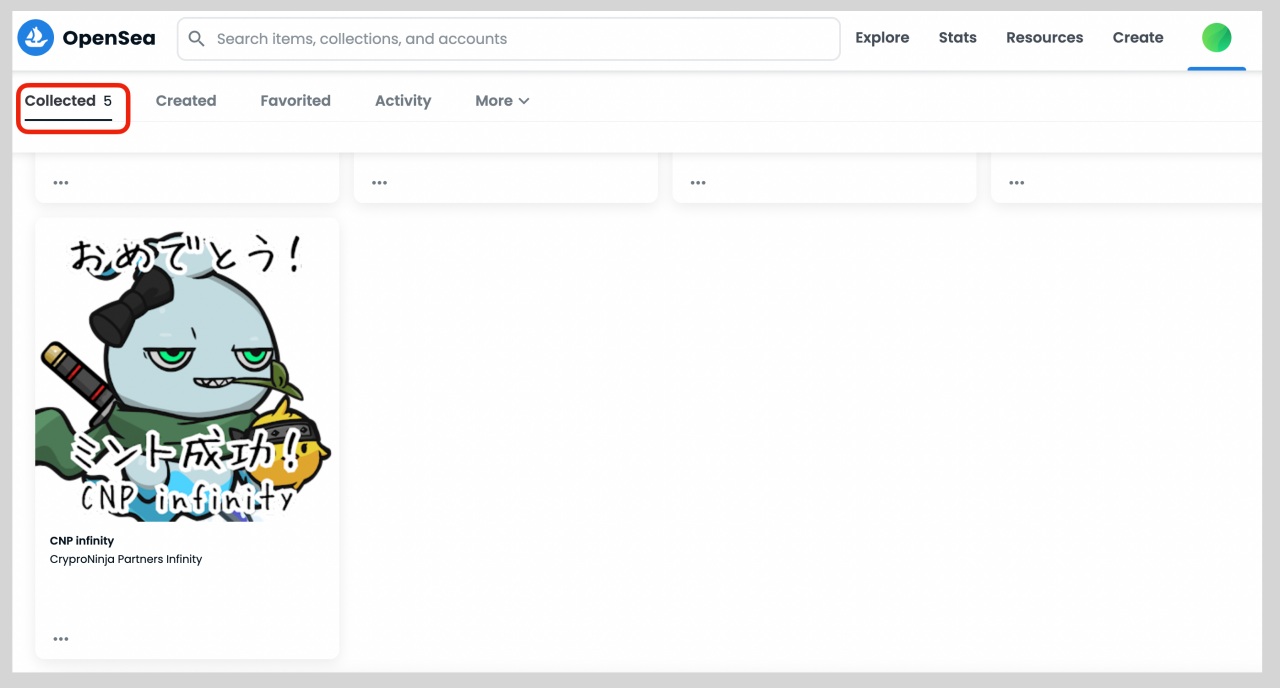Open the Create page

coord(1138,38)
